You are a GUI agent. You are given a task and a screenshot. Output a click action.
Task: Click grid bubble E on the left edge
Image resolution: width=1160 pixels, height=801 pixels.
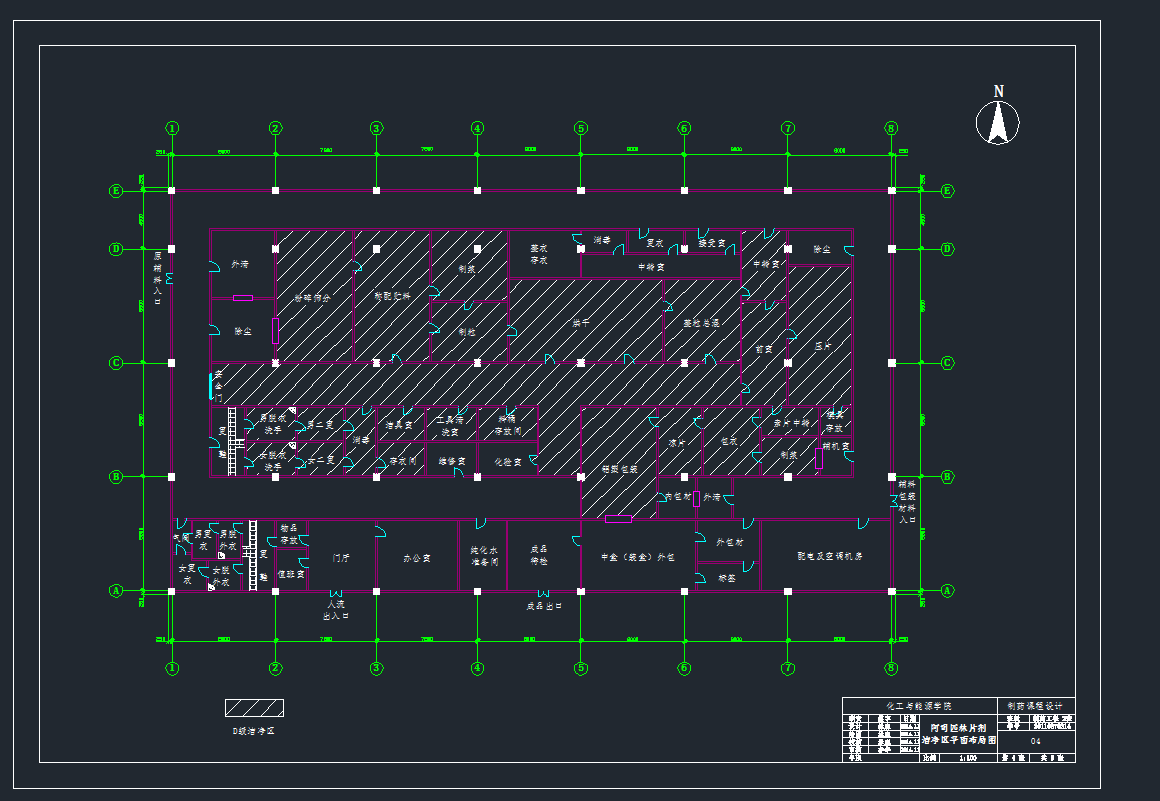coord(116,190)
